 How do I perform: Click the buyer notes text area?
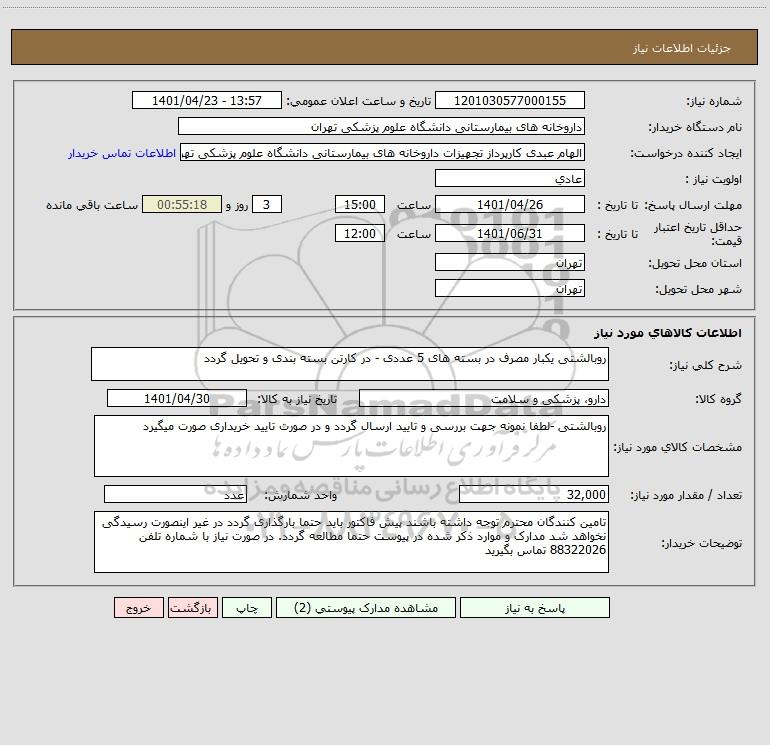[351, 542]
